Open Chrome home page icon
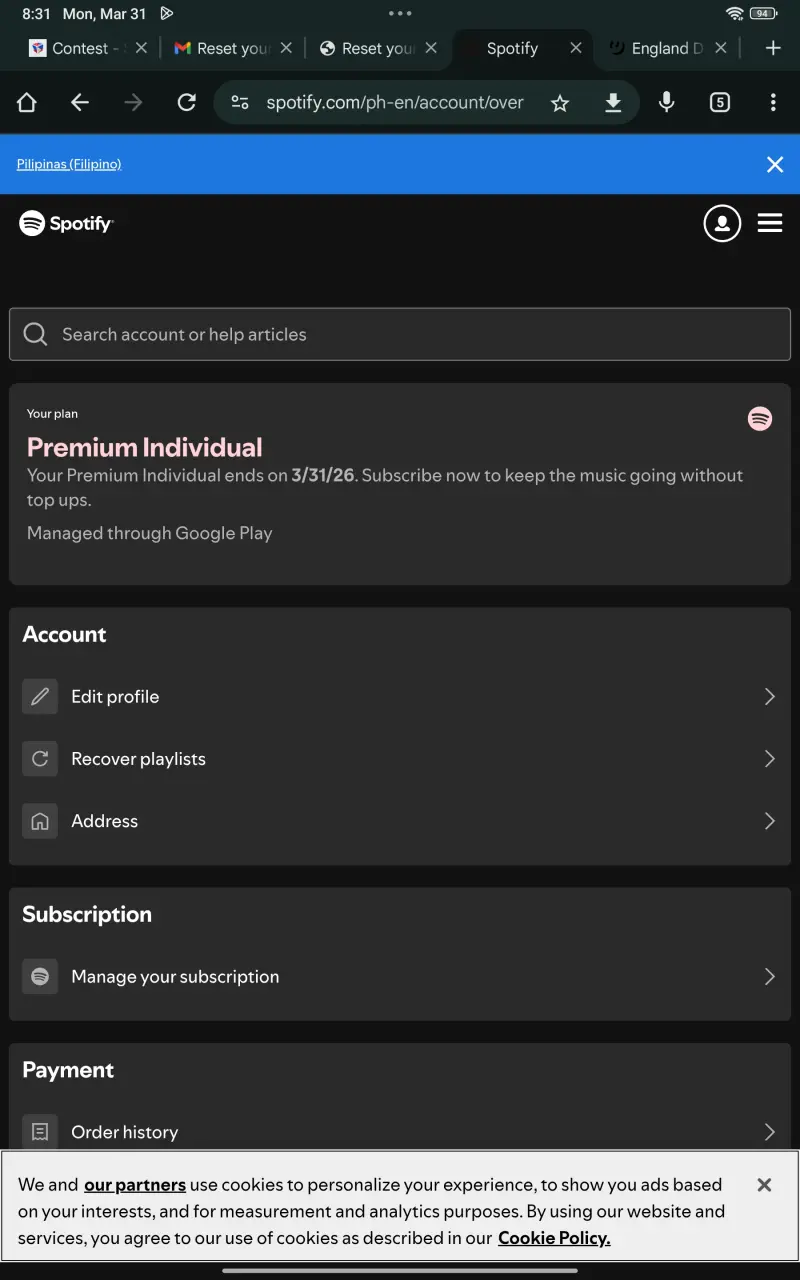 tap(27, 102)
